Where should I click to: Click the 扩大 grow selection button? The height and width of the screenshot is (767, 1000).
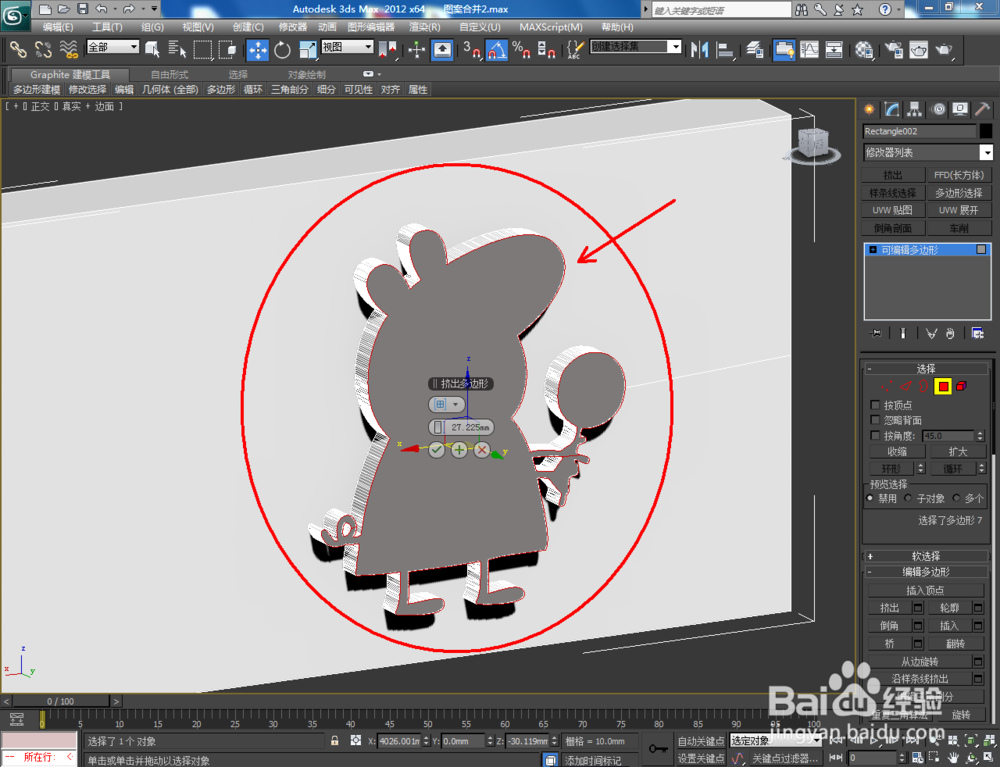[957, 451]
